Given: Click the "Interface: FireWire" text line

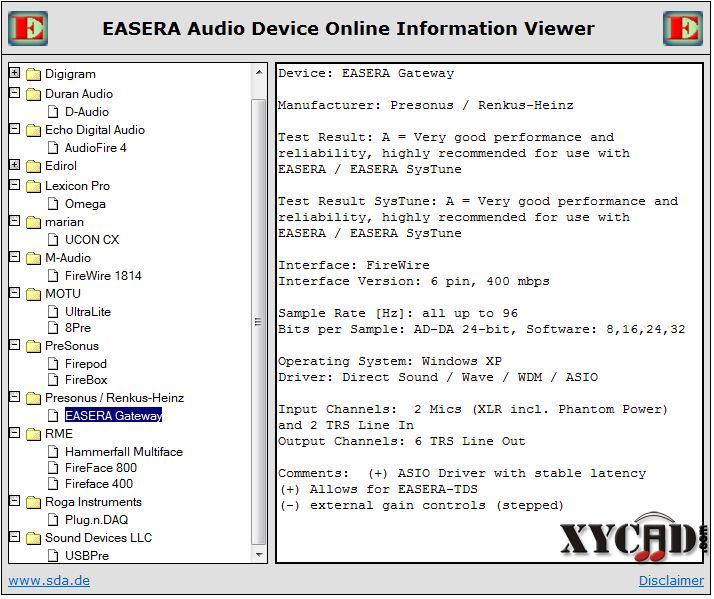Looking at the screenshot, I should (x=354, y=265).
